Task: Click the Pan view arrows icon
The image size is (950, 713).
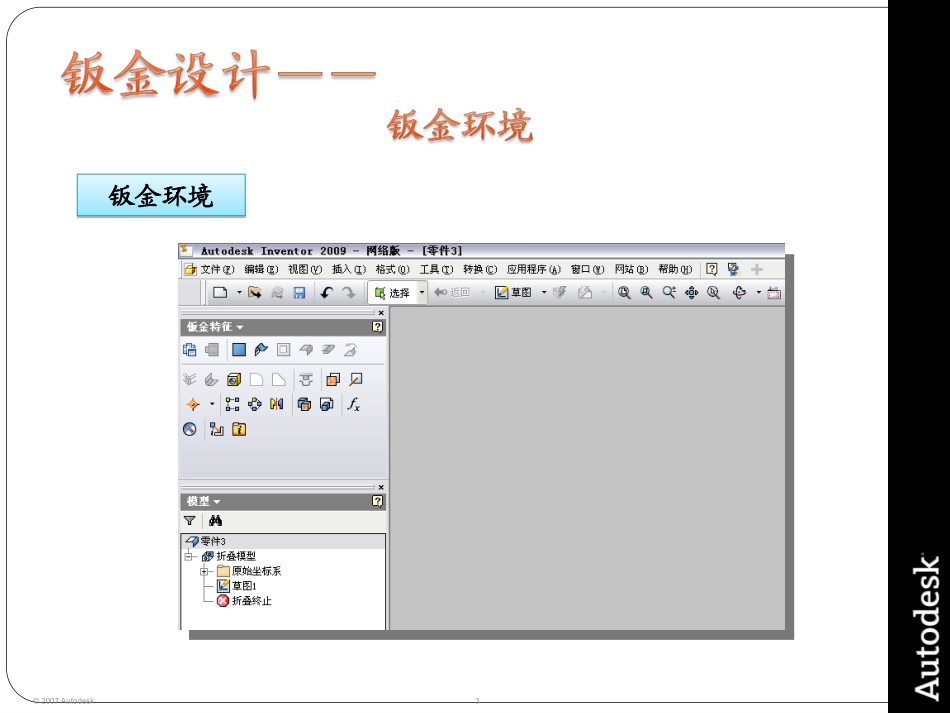Action: pyautogui.click(x=691, y=293)
